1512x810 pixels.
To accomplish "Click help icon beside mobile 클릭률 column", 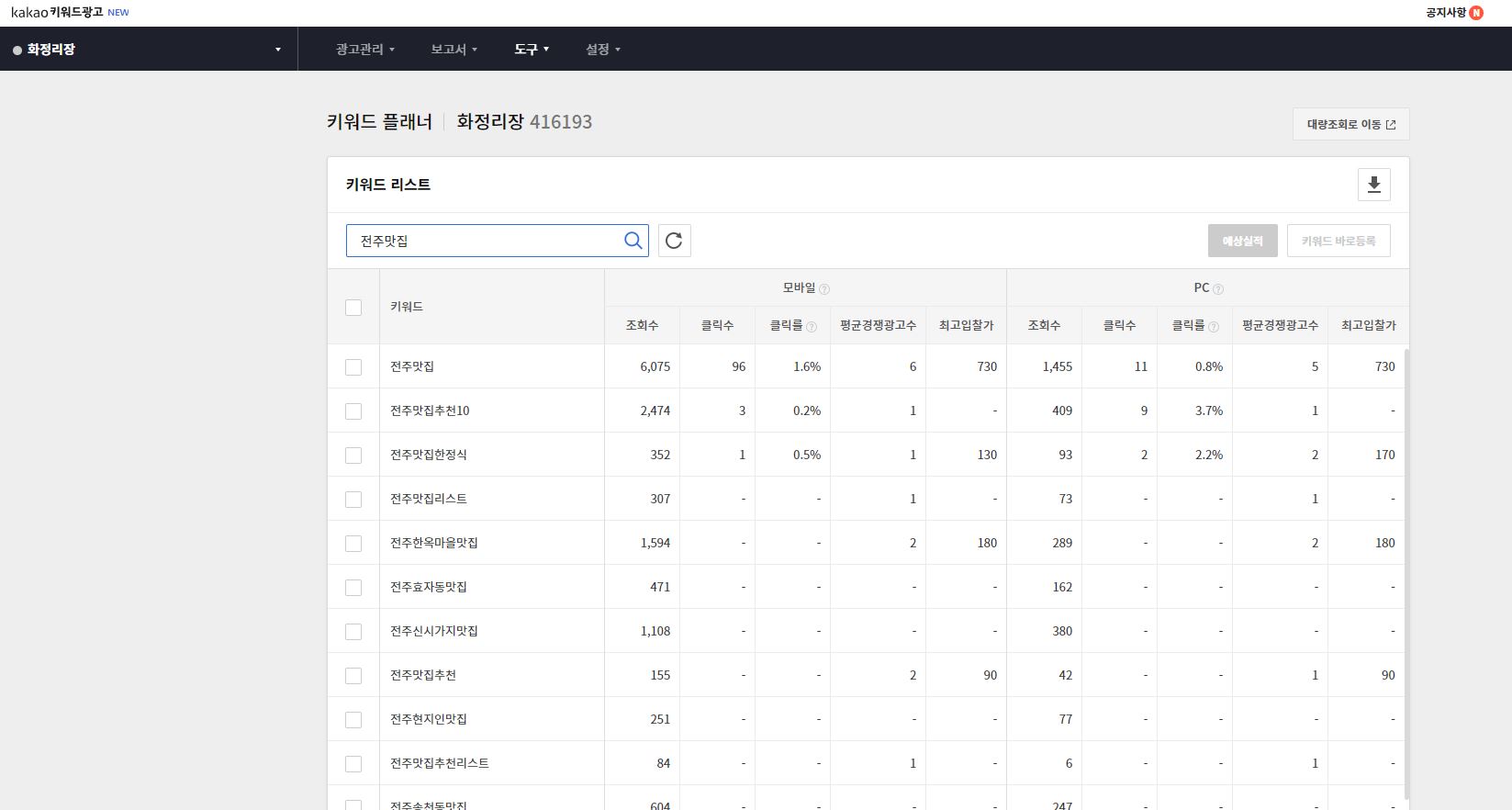I will pyautogui.click(x=811, y=327).
